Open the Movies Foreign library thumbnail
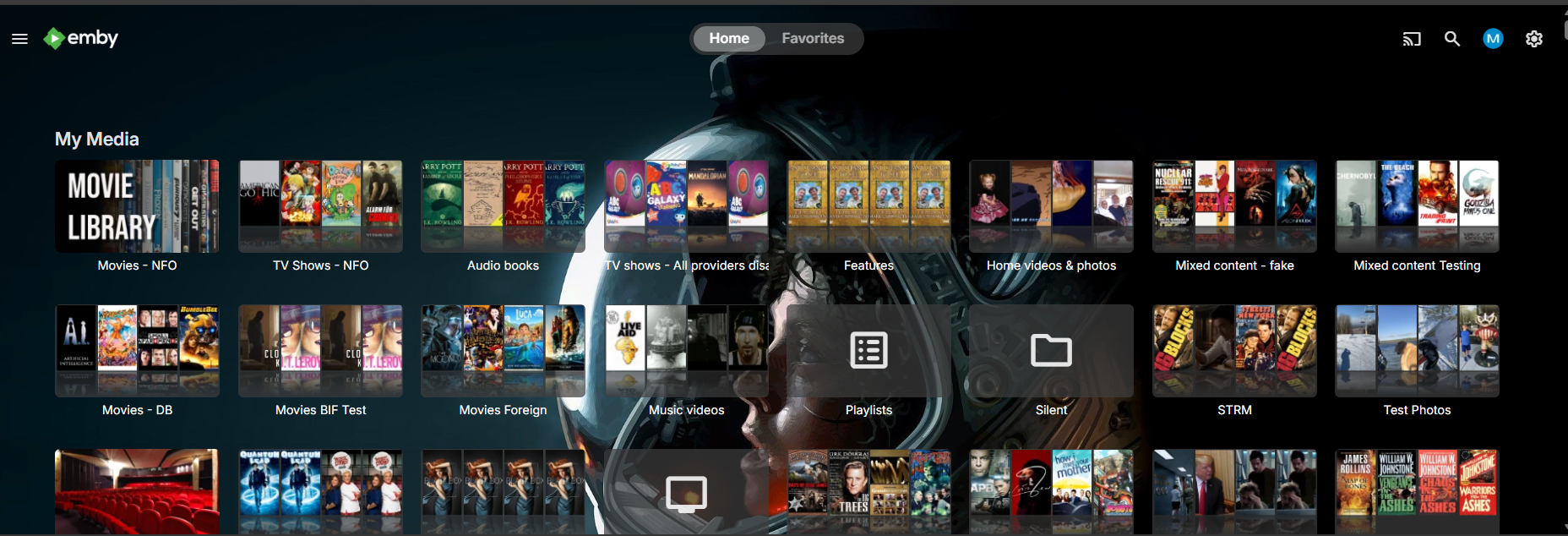Image resolution: width=1568 pixels, height=536 pixels. (503, 351)
